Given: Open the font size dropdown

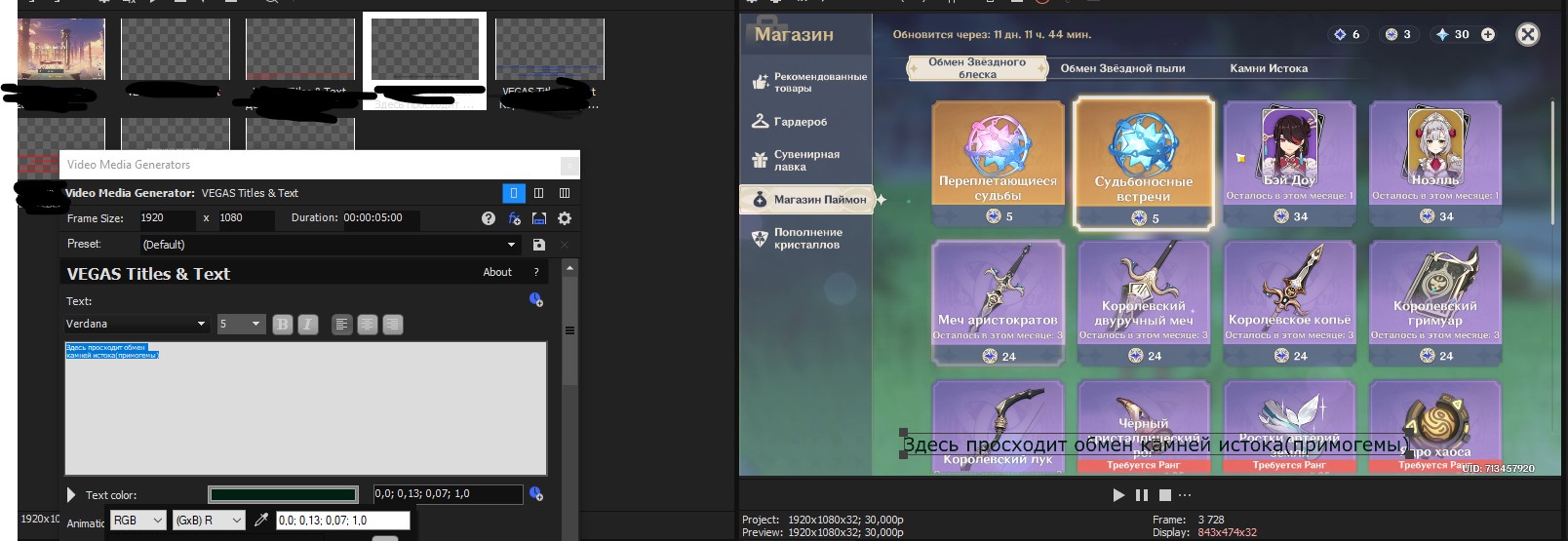Looking at the screenshot, I should point(240,324).
